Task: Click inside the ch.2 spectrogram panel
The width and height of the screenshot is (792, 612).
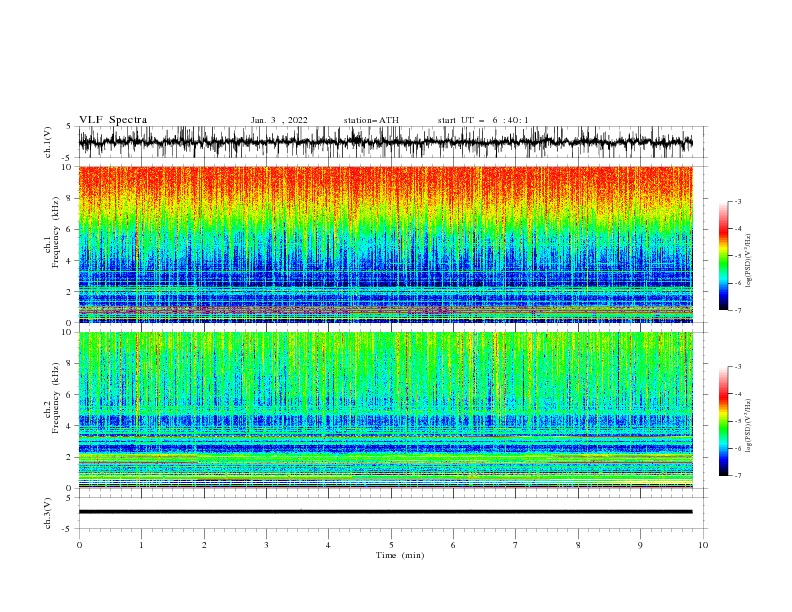Action: click(x=385, y=410)
